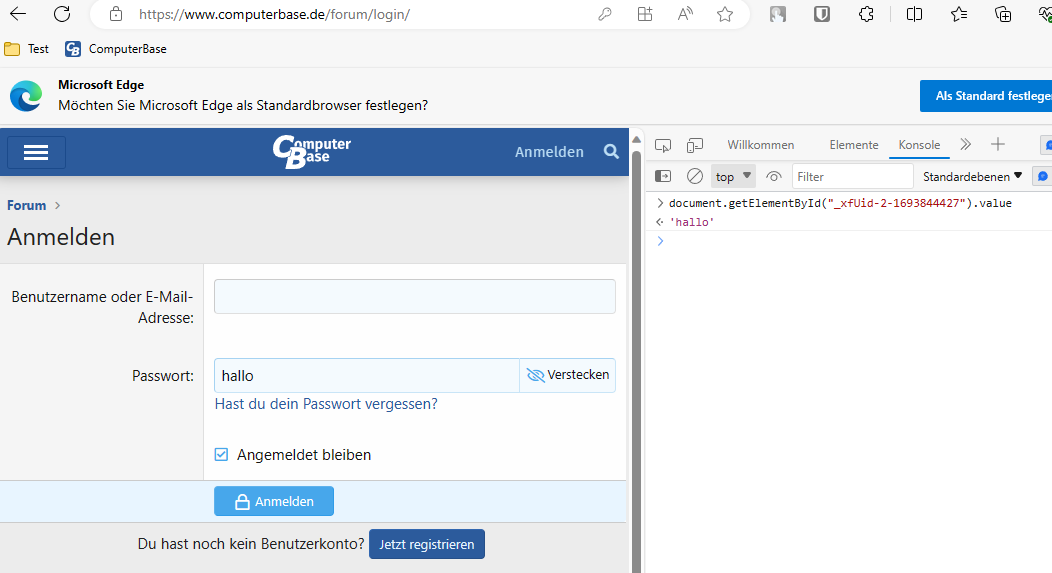The height and width of the screenshot is (573, 1052).
Task: Click Jetzt registrieren button
Action: [427, 544]
